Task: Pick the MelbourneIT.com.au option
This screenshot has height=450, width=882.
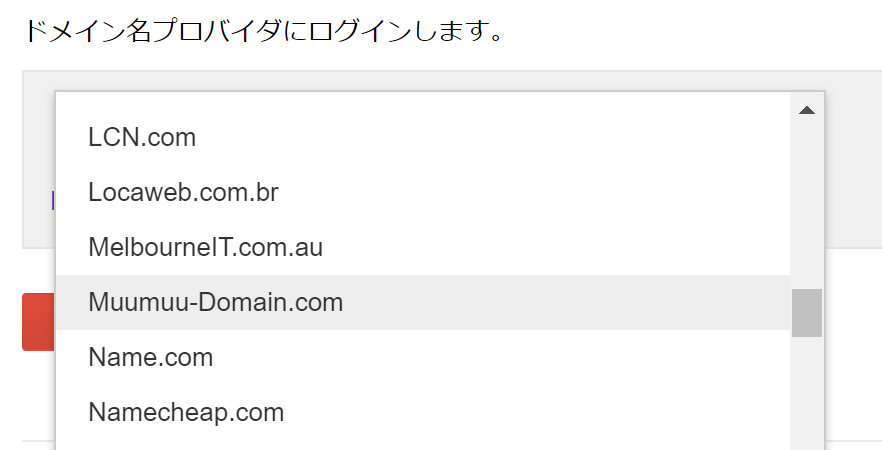Action: tap(205, 247)
